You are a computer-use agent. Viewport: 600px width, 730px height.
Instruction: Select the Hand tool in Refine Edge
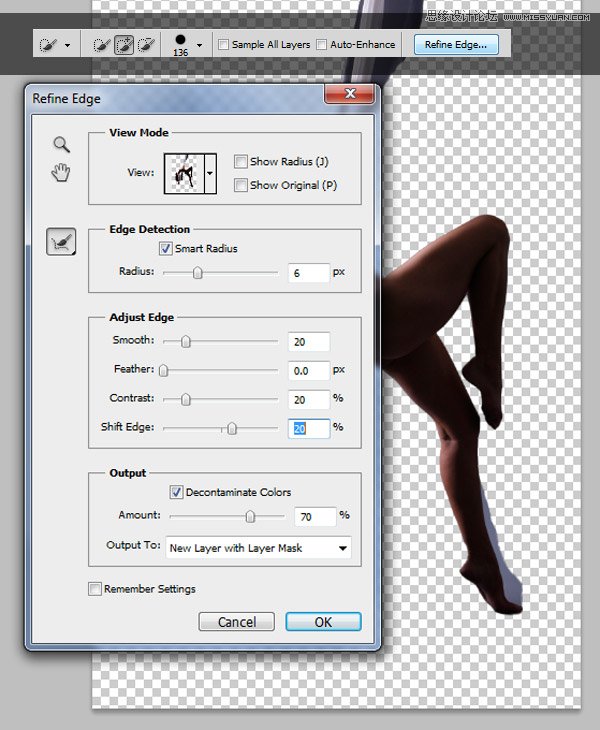click(x=61, y=173)
